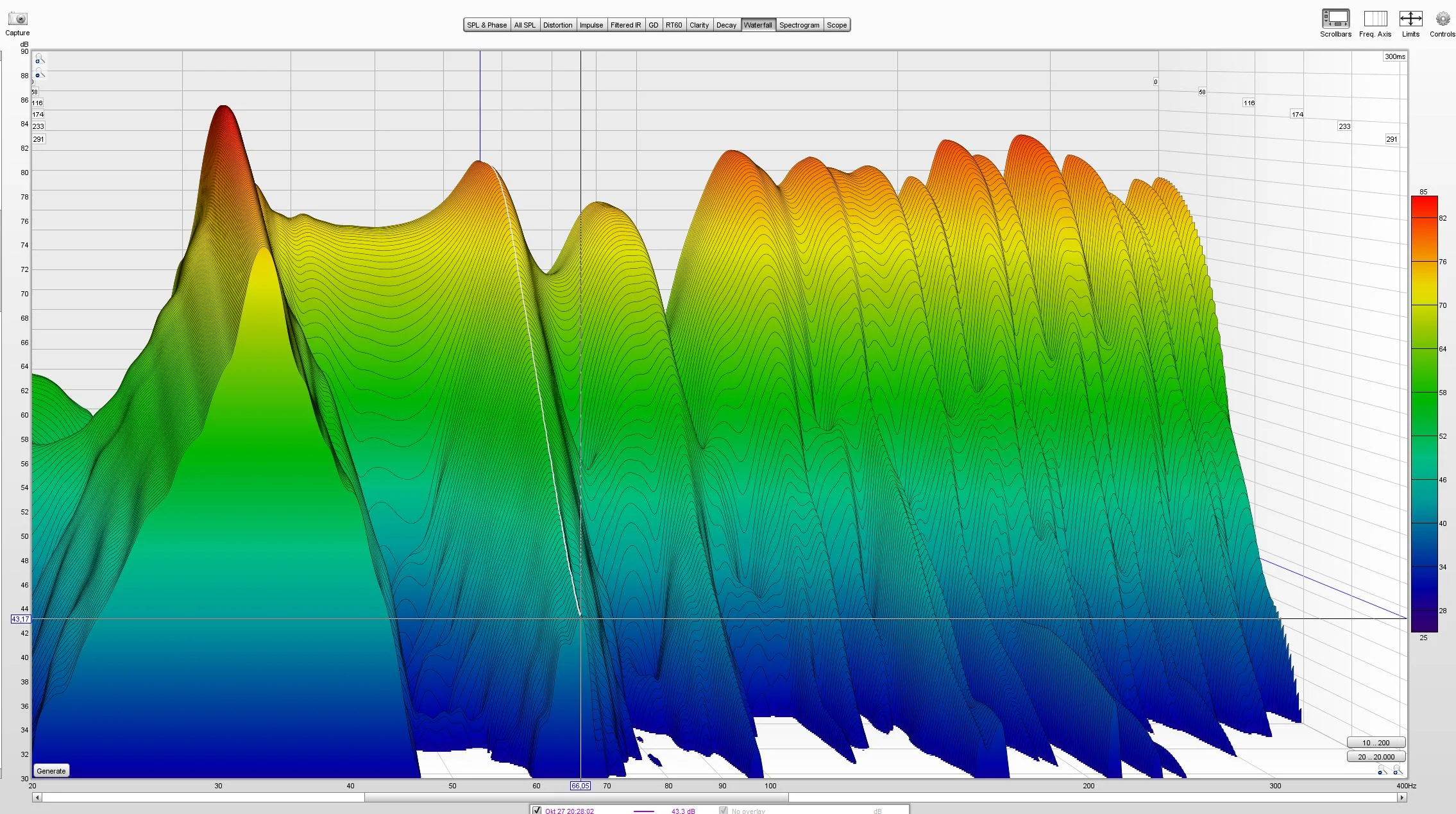Click the color scale legend bar
This screenshot has width=1456, height=814.
(x=1424, y=414)
